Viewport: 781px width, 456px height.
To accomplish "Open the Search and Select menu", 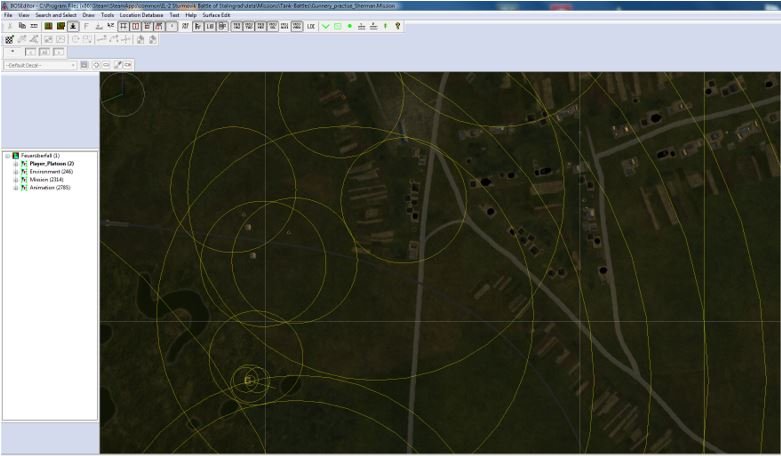I will tap(56, 15).
